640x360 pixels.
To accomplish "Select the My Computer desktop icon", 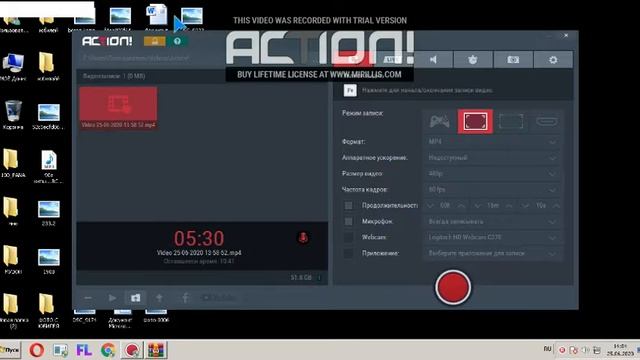I will point(13,67).
